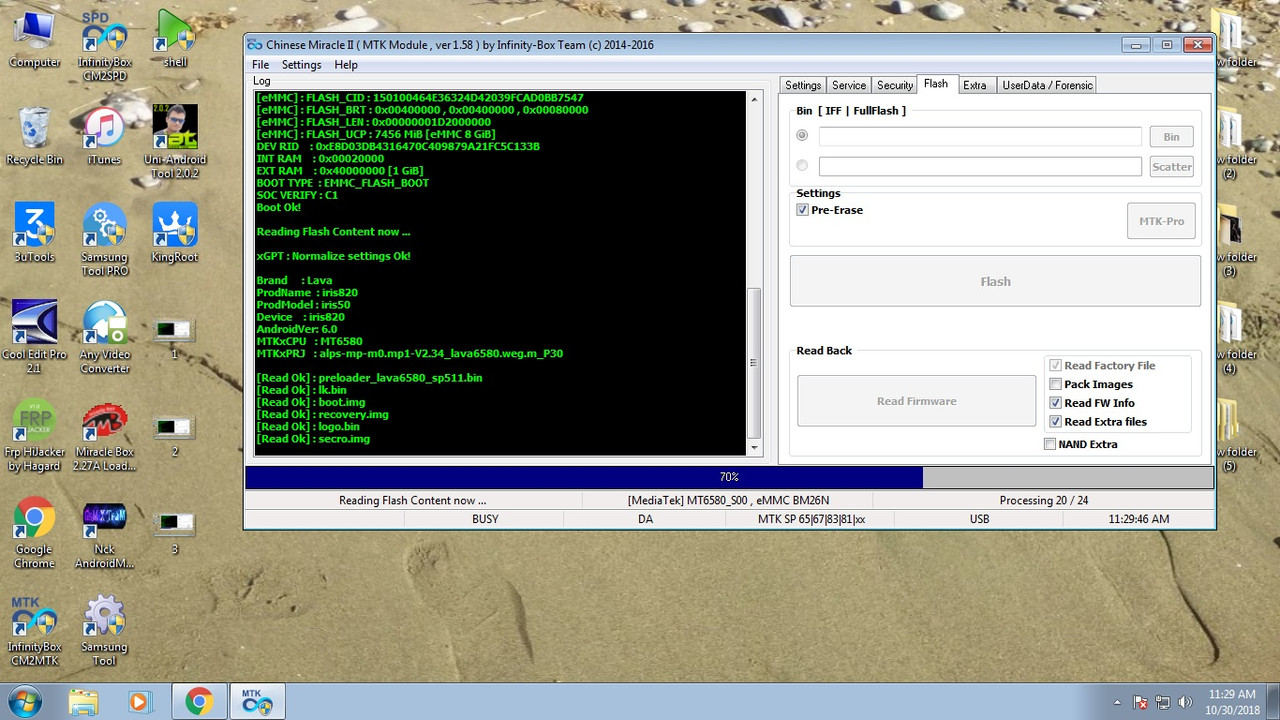Open the Recycle Bin
Viewport: 1280px width, 720px height.
tap(34, 137)
